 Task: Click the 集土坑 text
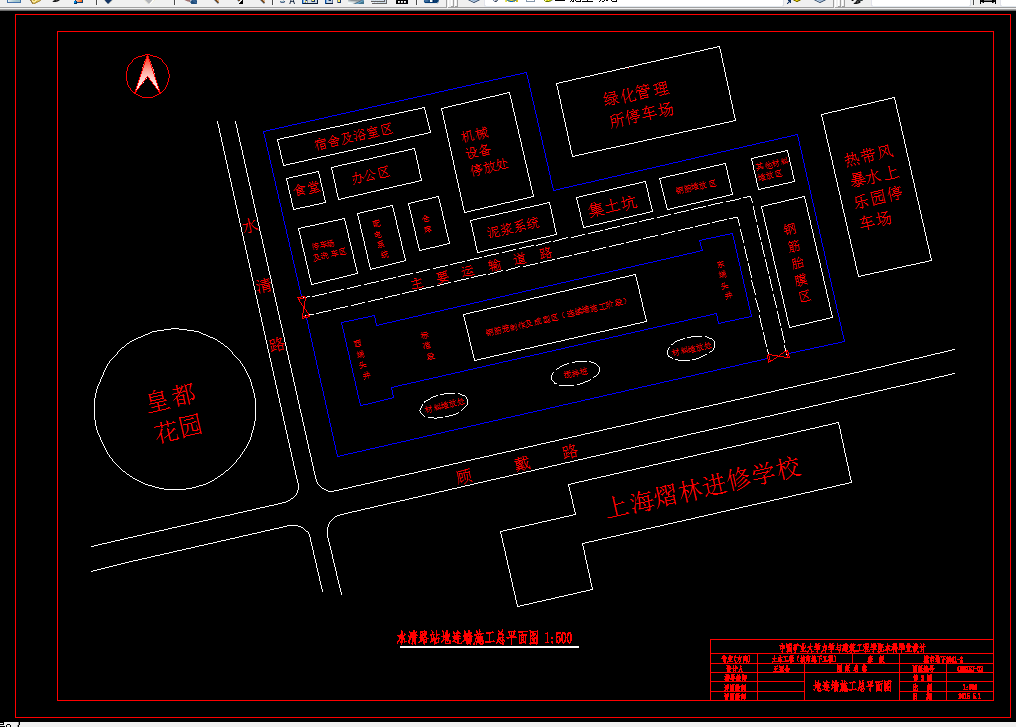tap(613, 207)
